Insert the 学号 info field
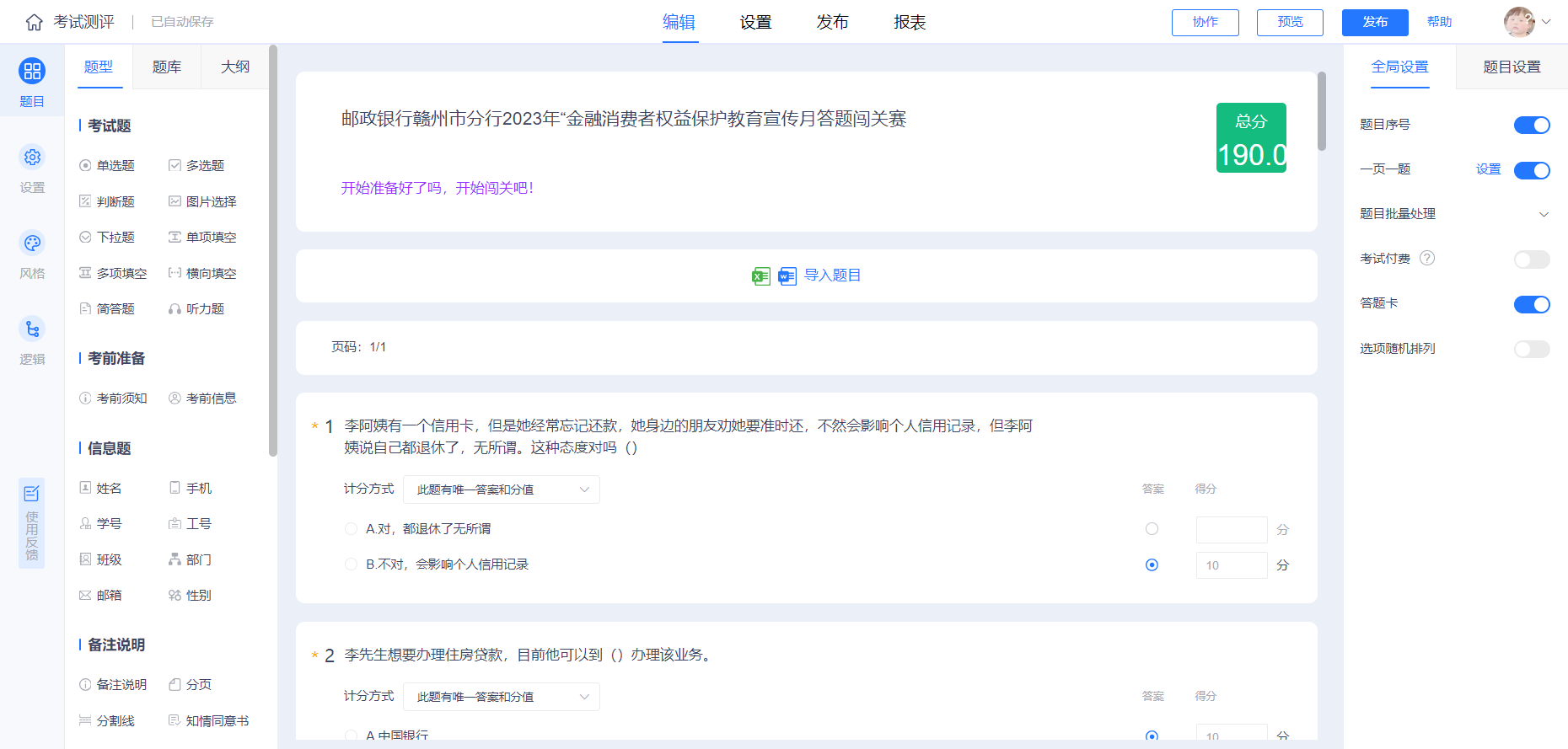 tap(100, 524)
